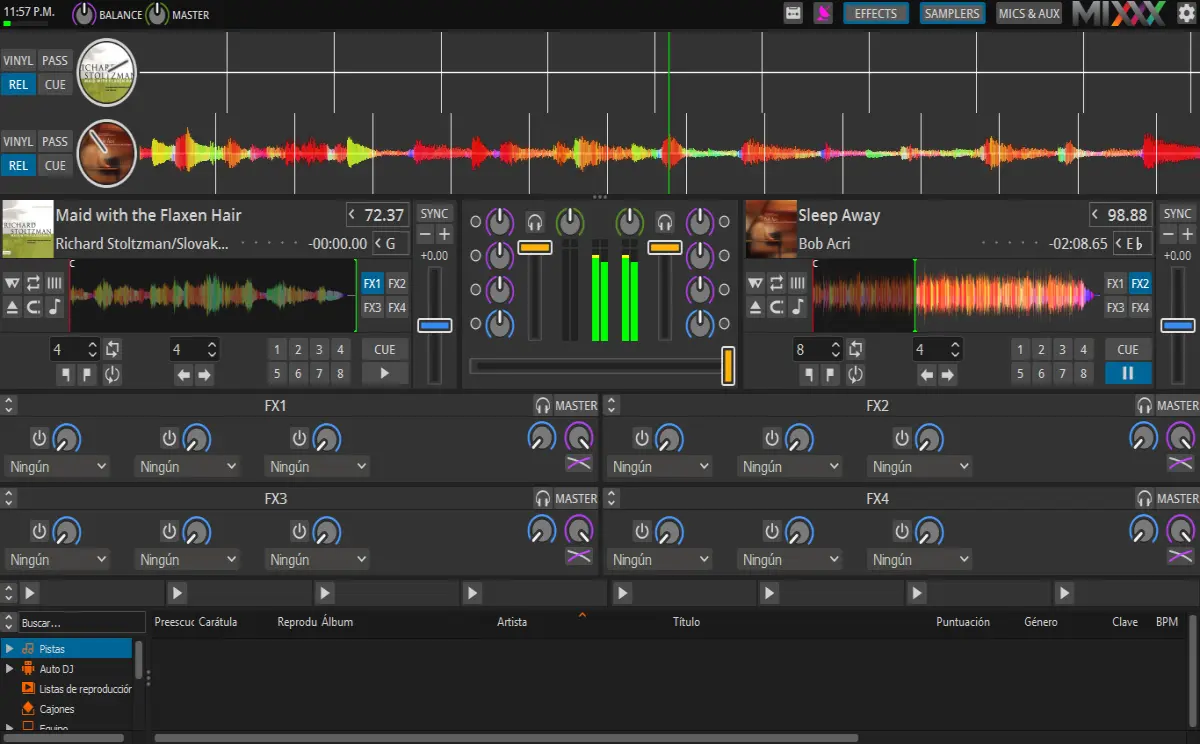Select Cajones in library sidebar
1200x744 pixels.
[57, 709]
